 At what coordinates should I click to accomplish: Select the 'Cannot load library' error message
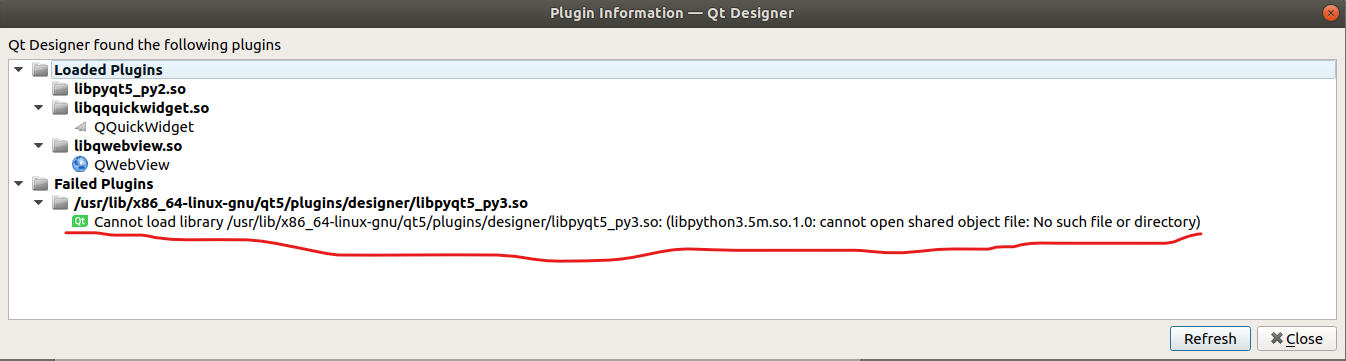coord(647,222)
